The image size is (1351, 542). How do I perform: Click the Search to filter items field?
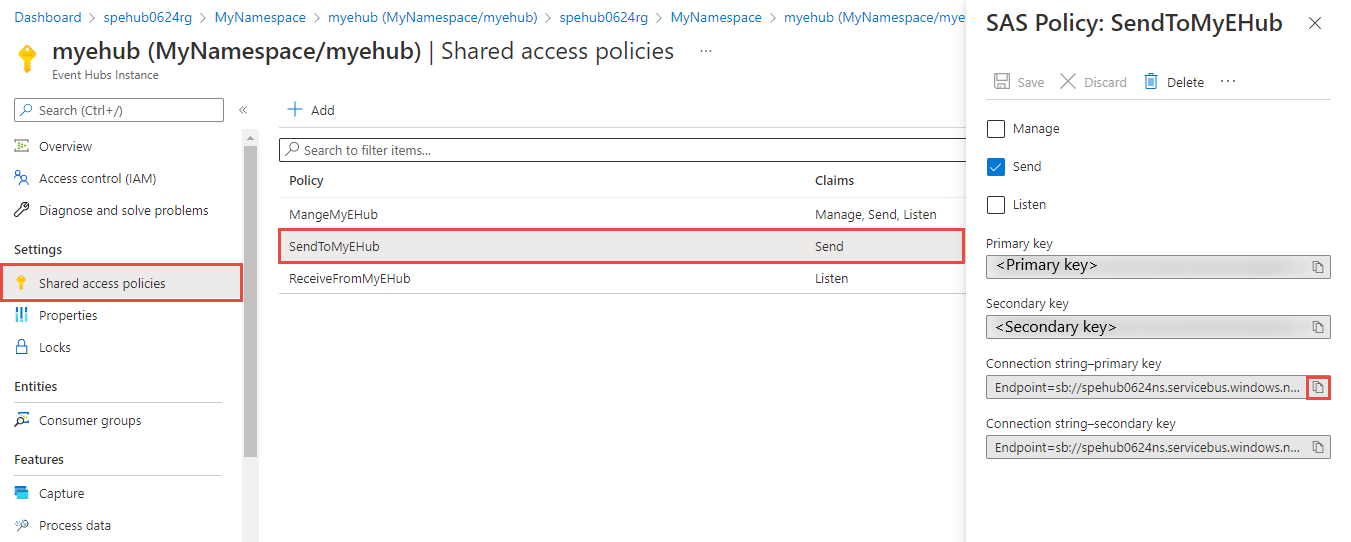pyautogui.click(x=620, y=150)
